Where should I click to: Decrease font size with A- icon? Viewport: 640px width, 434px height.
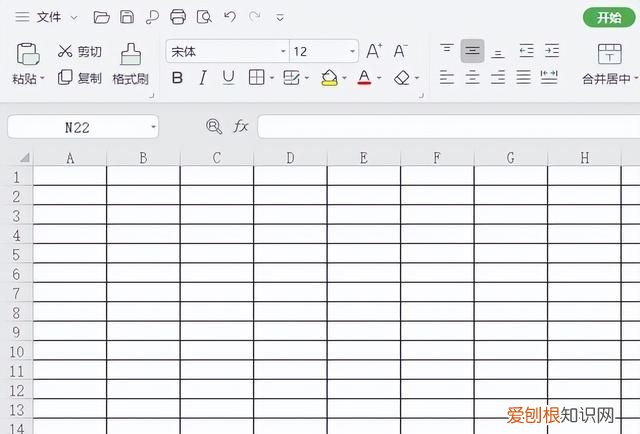(x=400, y=51)
